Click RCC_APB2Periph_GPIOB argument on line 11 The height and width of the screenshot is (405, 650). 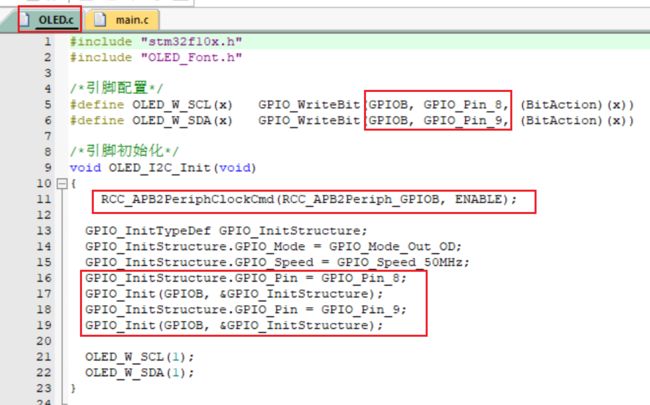(x=359, y=199)
